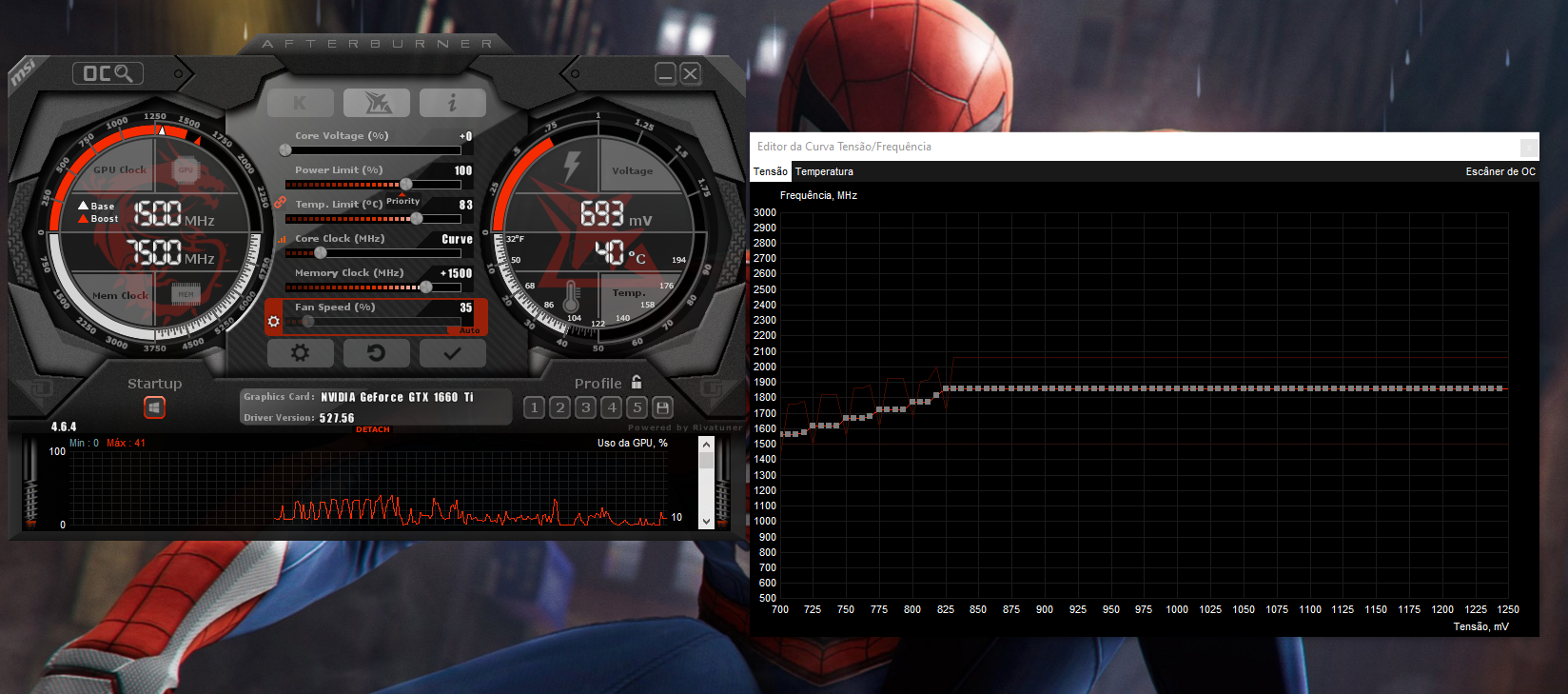Viewport: 1568px width, 694px height.
Task: Open fan settings gear beside Fan Speed
Action: coord(274,322)
